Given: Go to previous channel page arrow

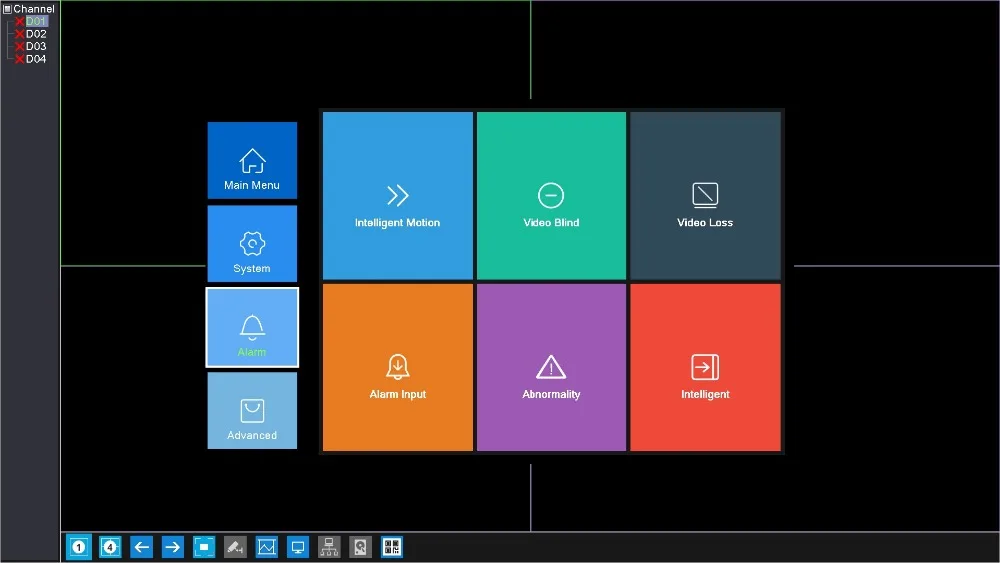Looking at the screenshot, I should point(142,547).
